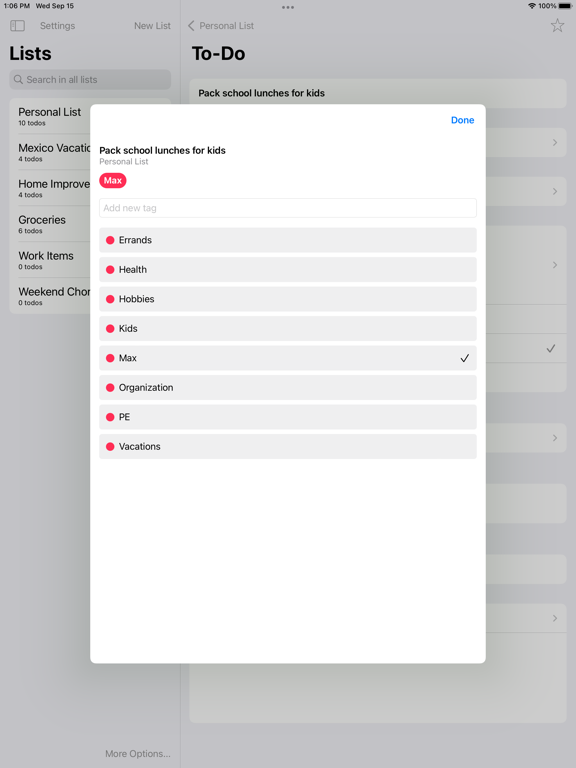Select the Errands tag
This screenshot has width=576, height=768.
[288, 240]
